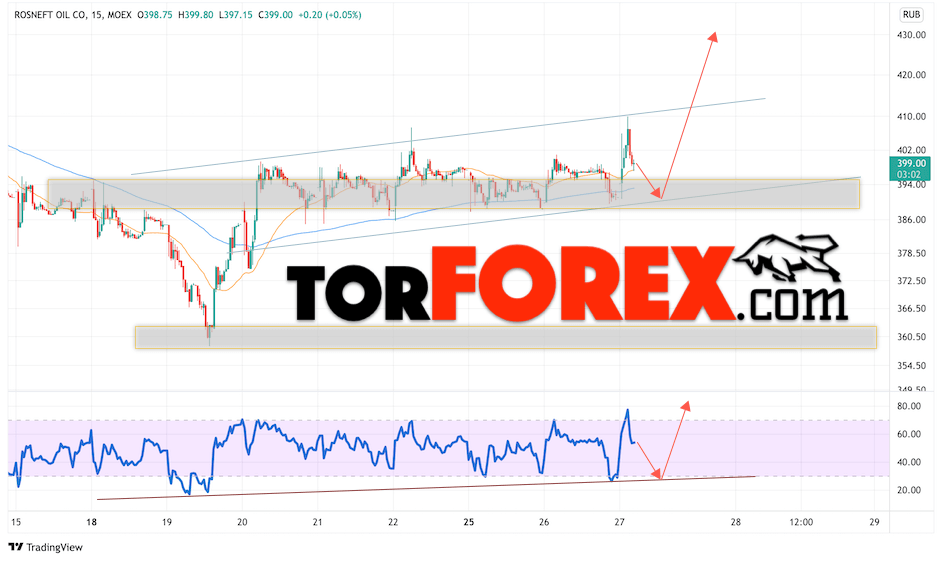The height and width of the screenshot is (561, 942).
Task: Click the 420.00 price axis label
Action: click(911, 75)
